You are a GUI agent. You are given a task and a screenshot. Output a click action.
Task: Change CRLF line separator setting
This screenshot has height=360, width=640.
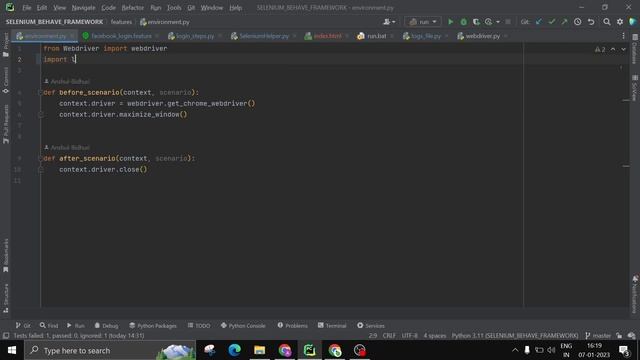(389, 336)
